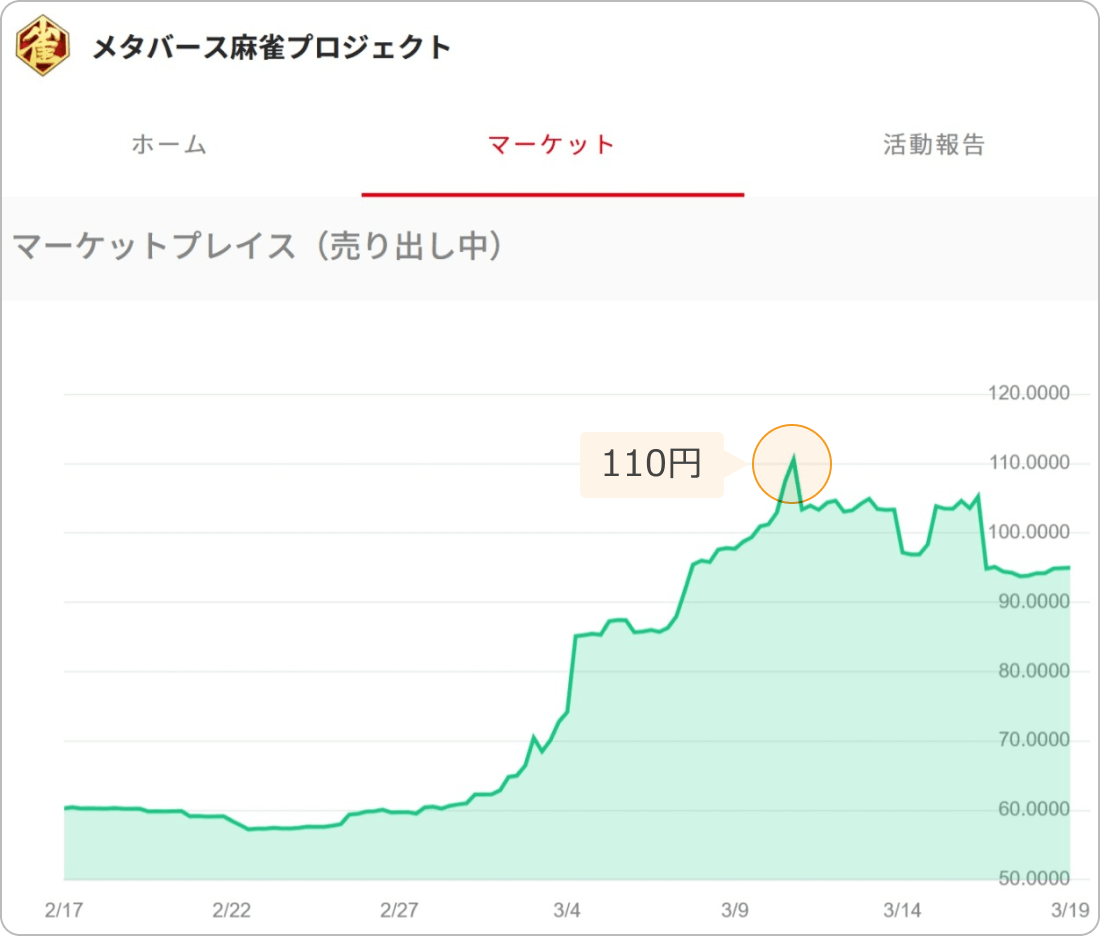This screenshot has width=1100, height=936.
Task: Click the 2/27 label on the date axis
Action: tap(398, 911)
